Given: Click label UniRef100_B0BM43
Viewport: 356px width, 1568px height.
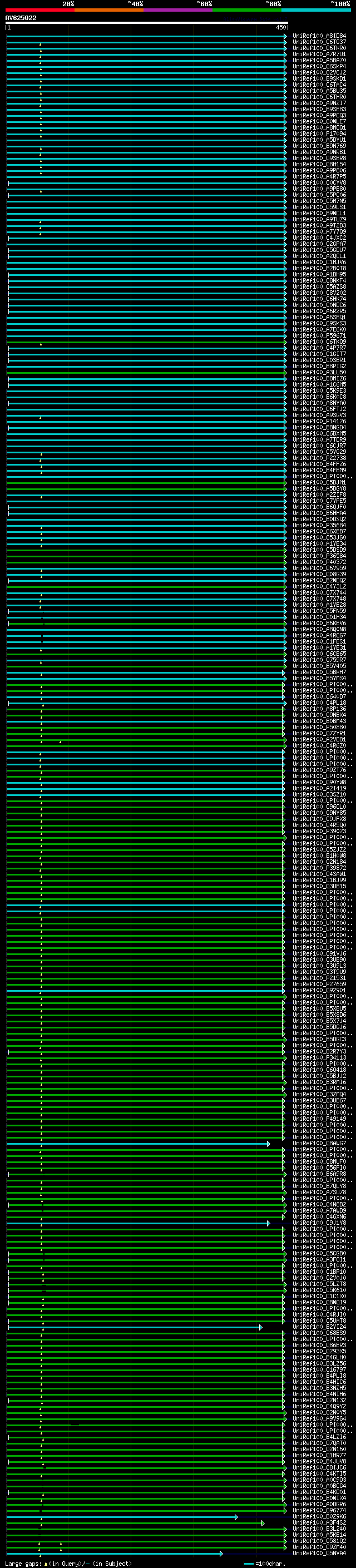Looking at the screenshot, I should 319,721.
